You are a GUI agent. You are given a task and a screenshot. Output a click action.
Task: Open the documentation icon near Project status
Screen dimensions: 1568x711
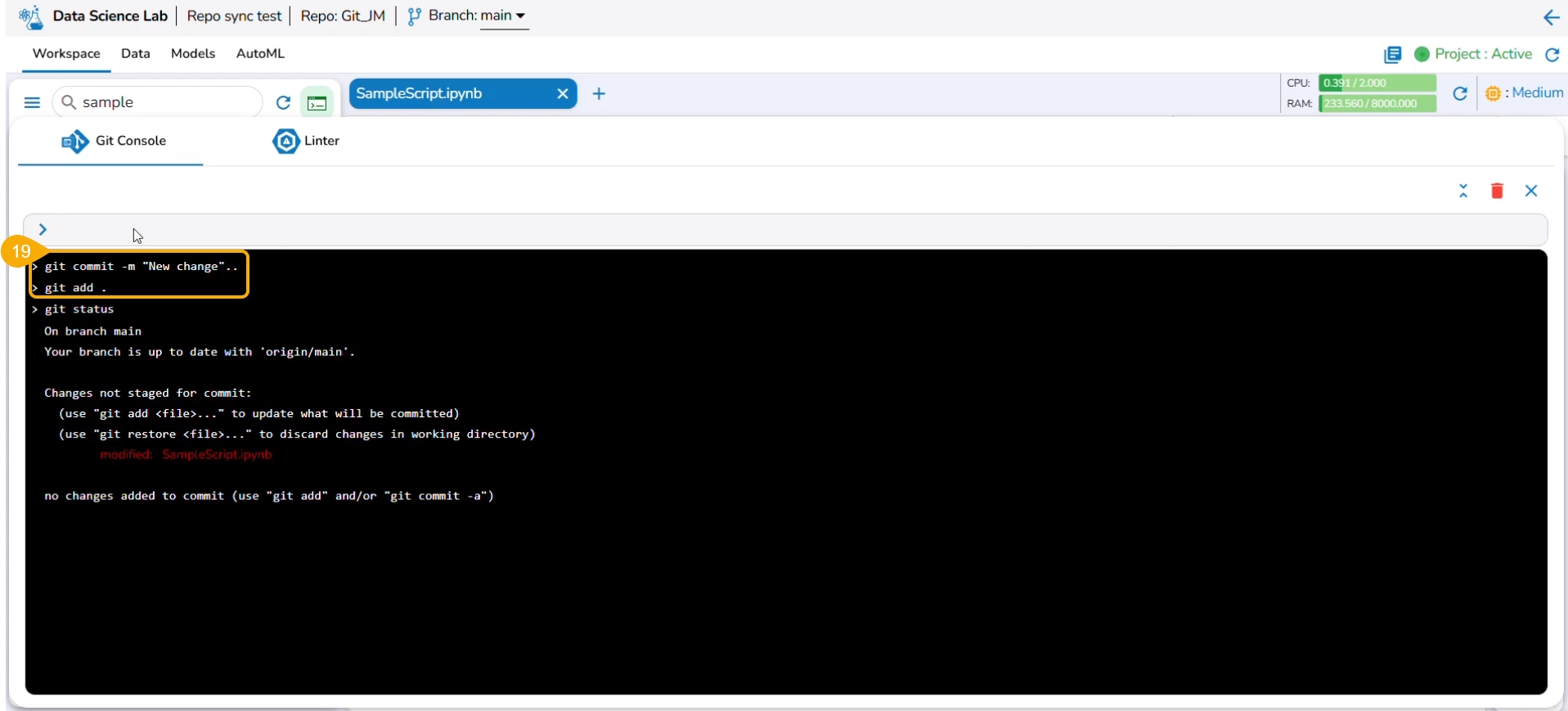coord(1392,54)
